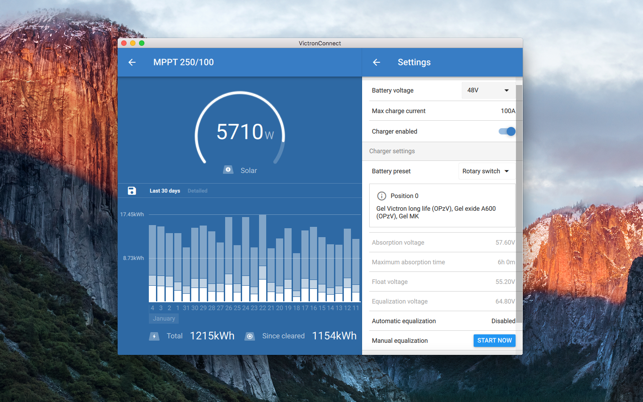Open the Battery voltage 48V dropdown
The width and height of the screenshot is (643, 402).
pyautogui.click(x=487, y=90)
